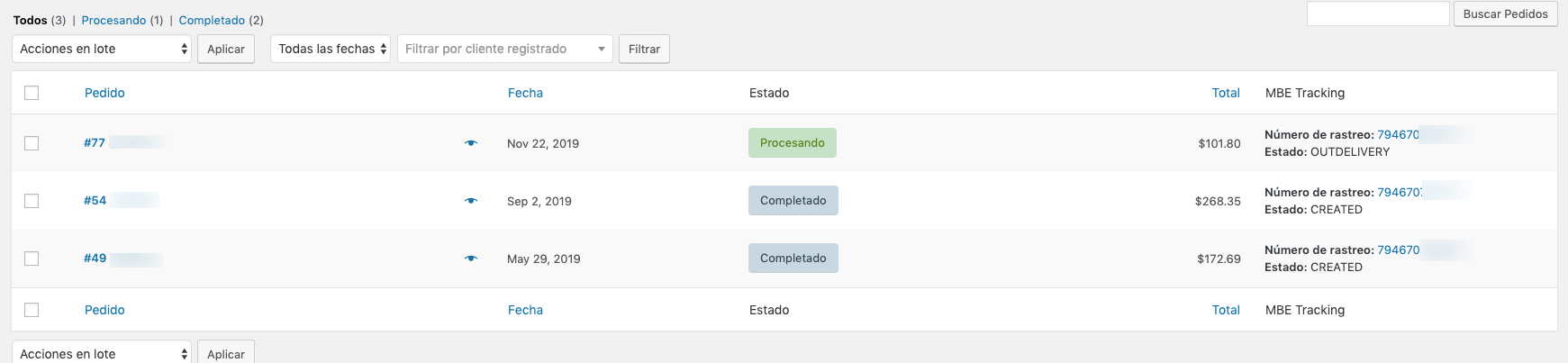Tick the checkbox for order #54
This screenshot has width=1568, height=363.
pos(32,201)
